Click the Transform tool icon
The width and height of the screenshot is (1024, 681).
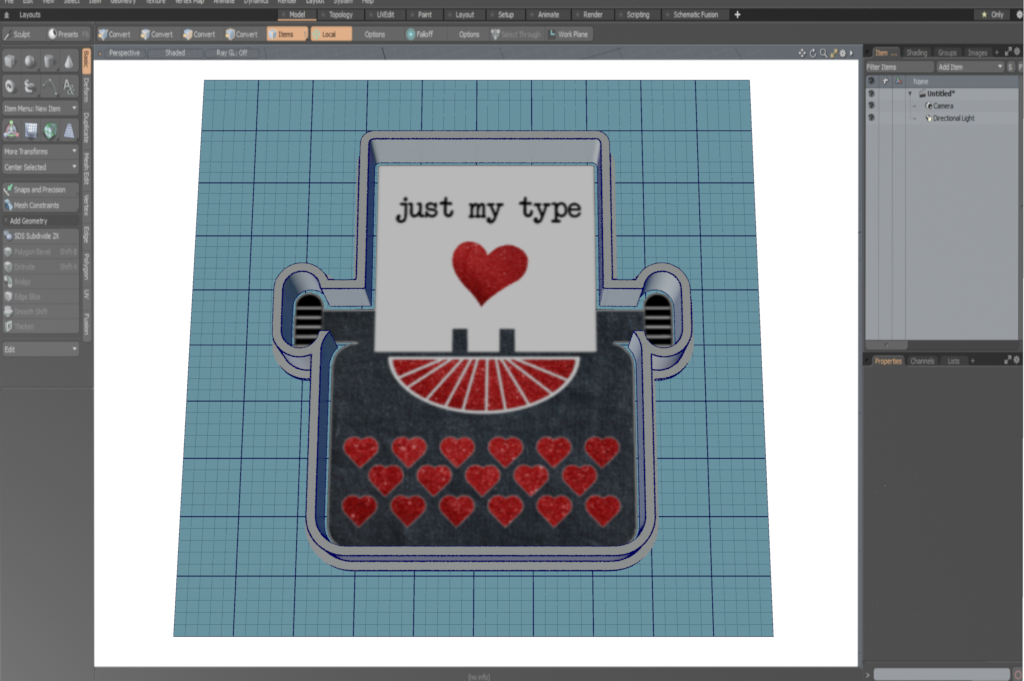(11, 130)
